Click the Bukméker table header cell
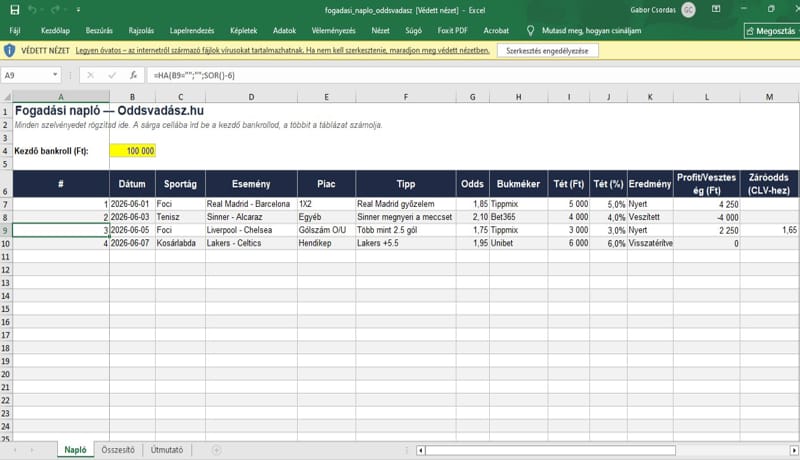The image size is (800, 460). [x=518, y=184]
